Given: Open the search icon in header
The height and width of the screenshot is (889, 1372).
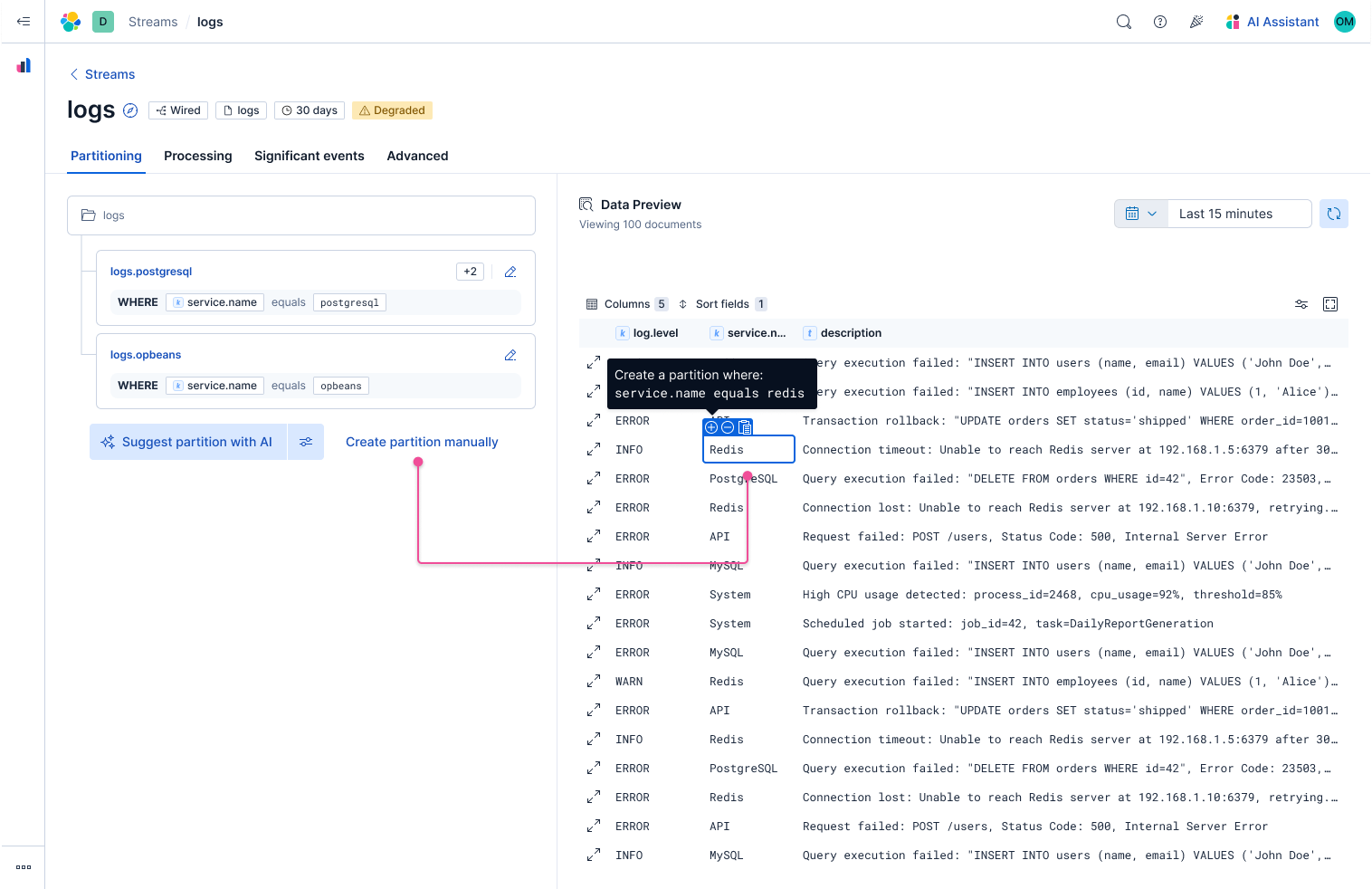Looking at the screenshot, I should (x=1124, y=22).
